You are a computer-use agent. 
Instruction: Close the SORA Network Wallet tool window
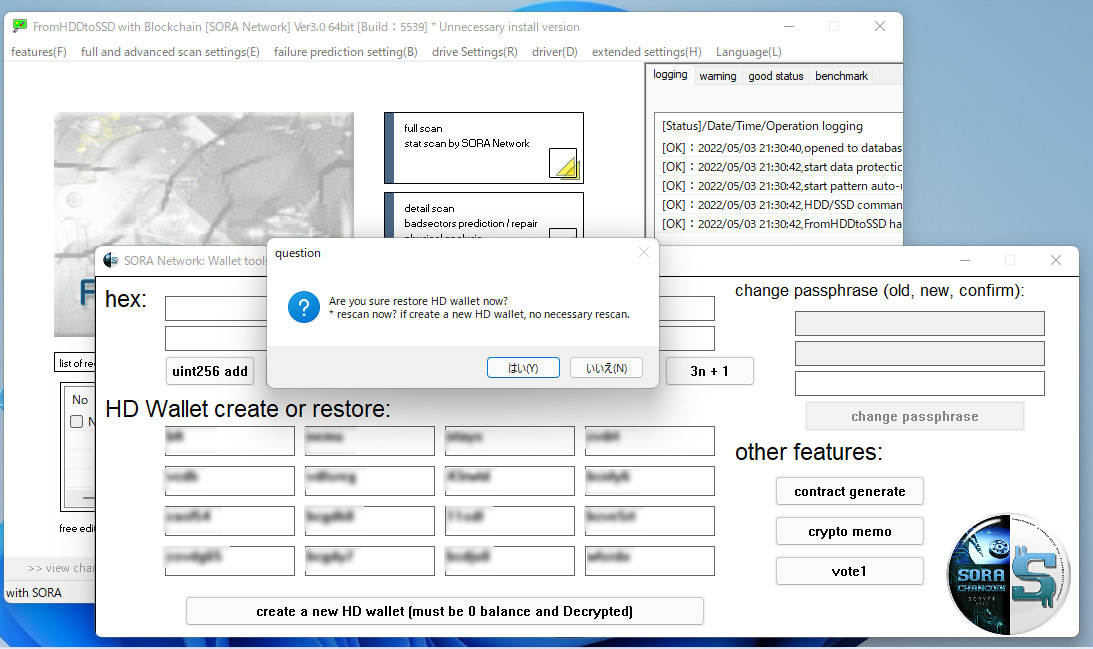1055,260
